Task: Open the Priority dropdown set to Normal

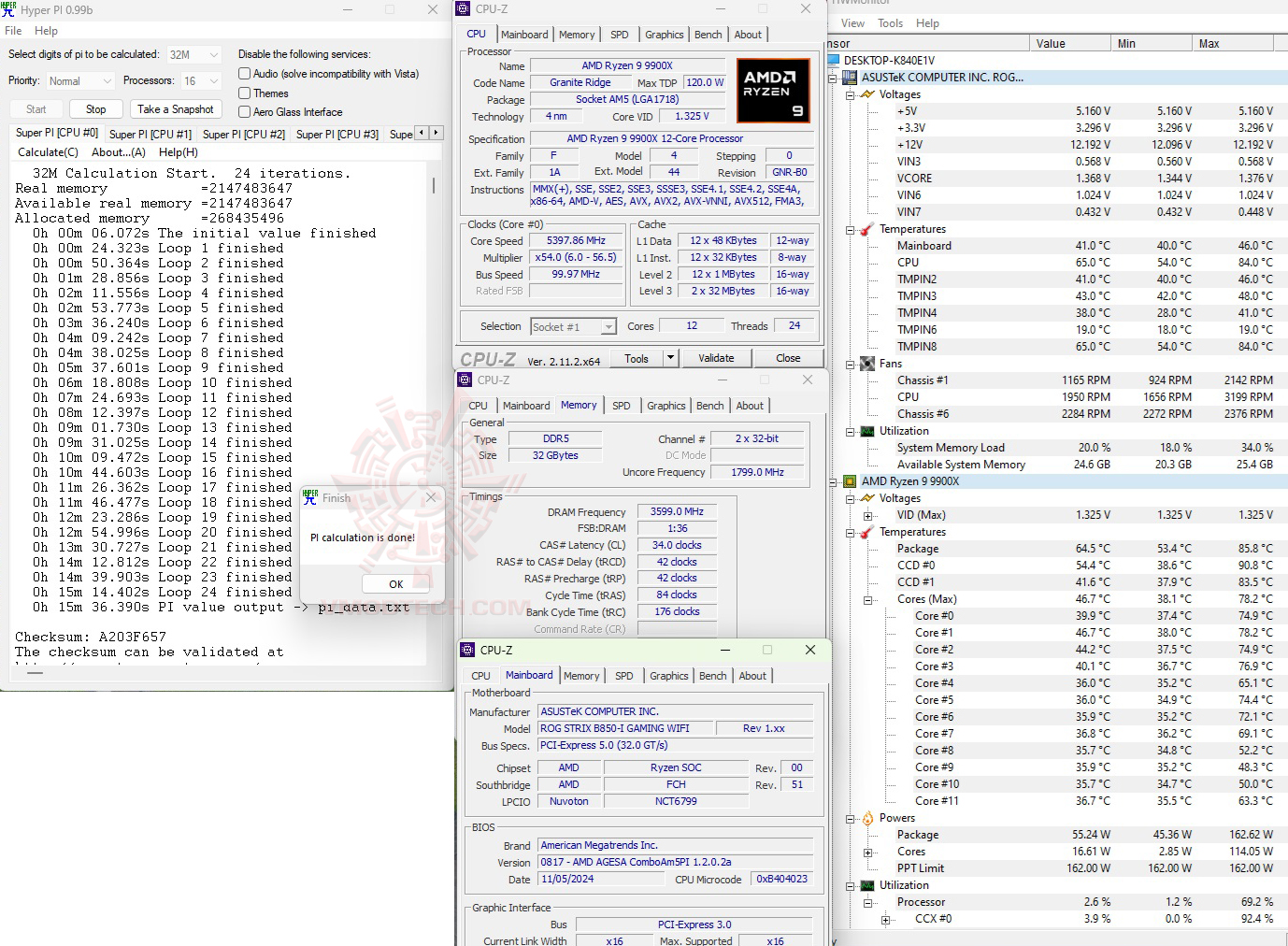Action: click(79, 81)
